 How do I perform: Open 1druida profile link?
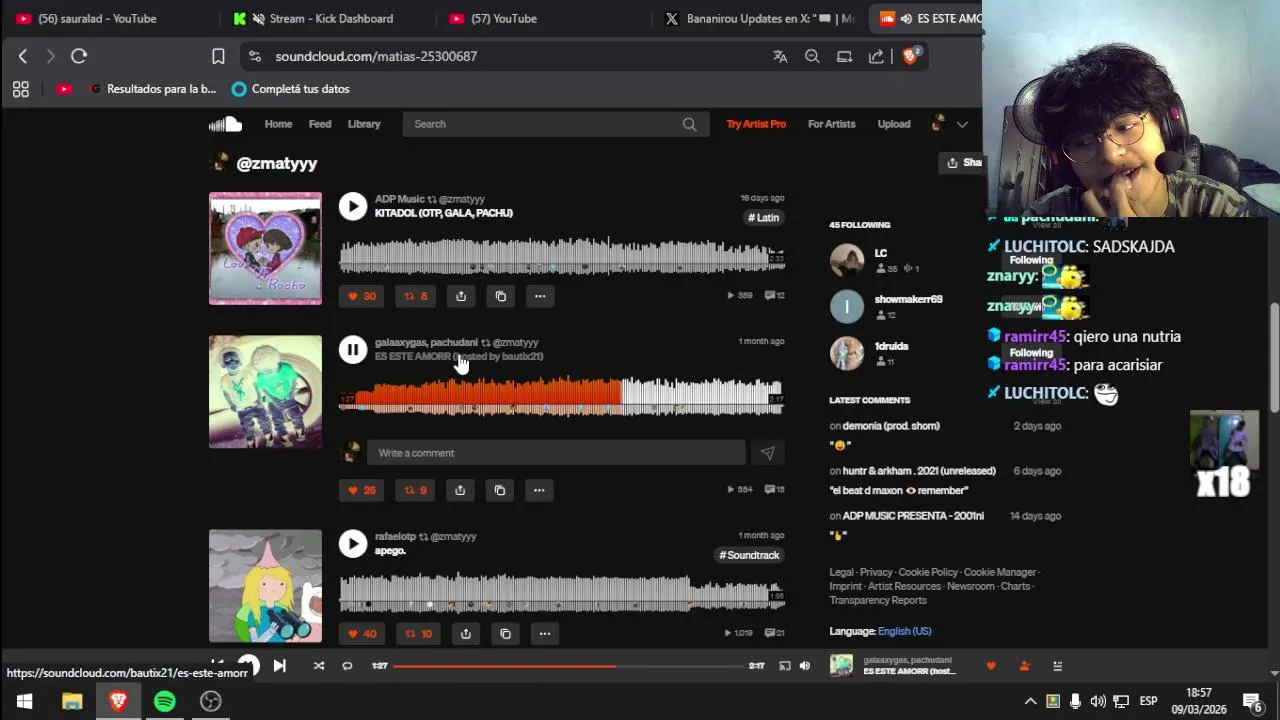point(892,346)
